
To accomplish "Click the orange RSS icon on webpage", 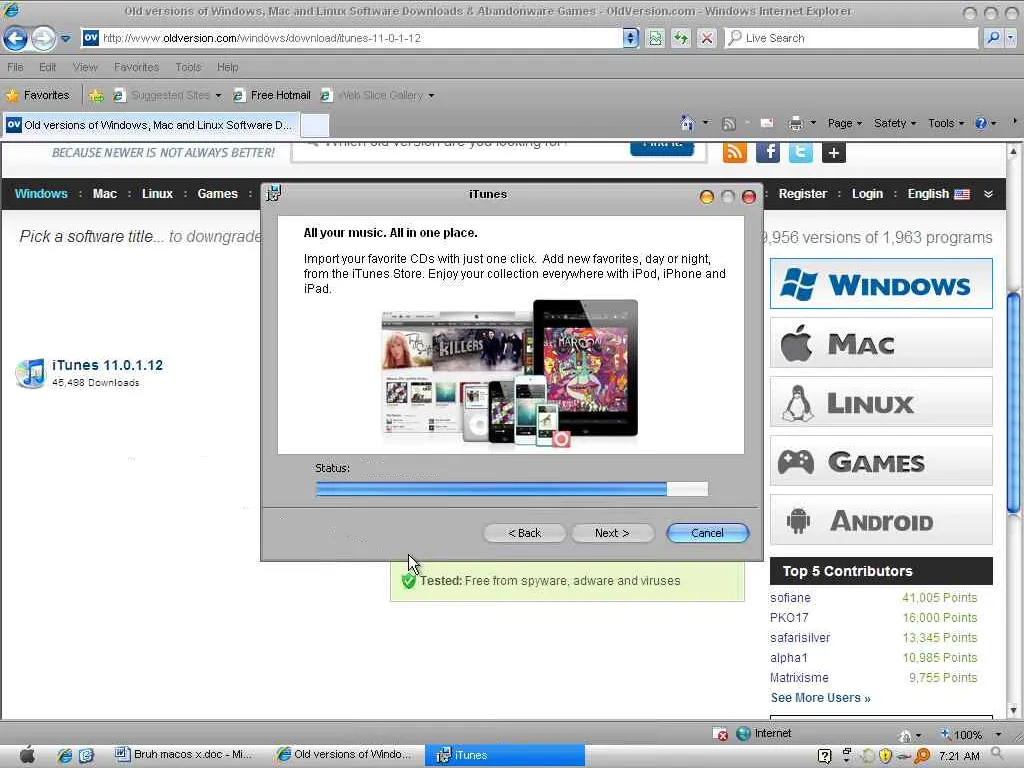I will pos(735,152).
